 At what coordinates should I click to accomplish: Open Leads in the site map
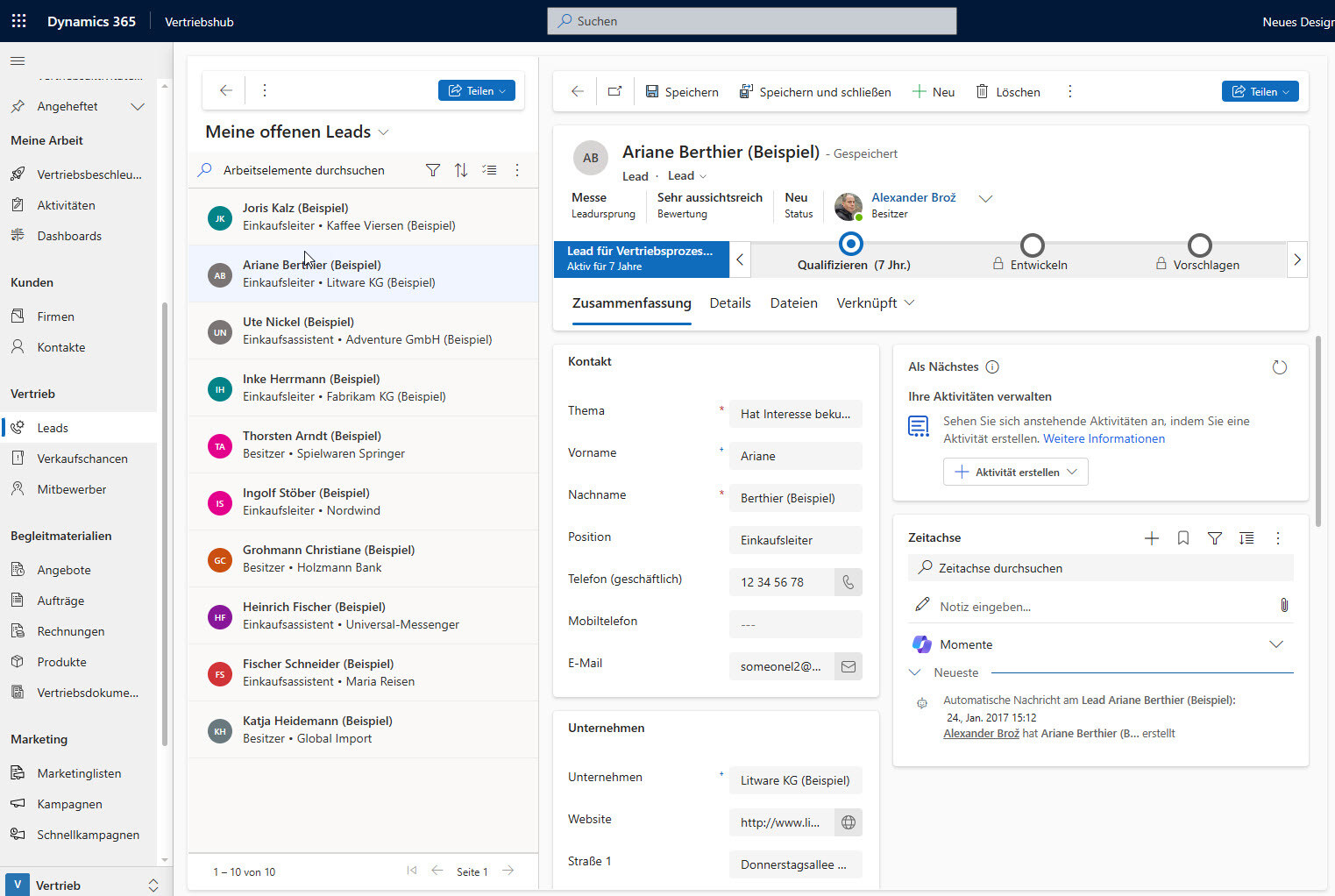(x=80, y=428)
